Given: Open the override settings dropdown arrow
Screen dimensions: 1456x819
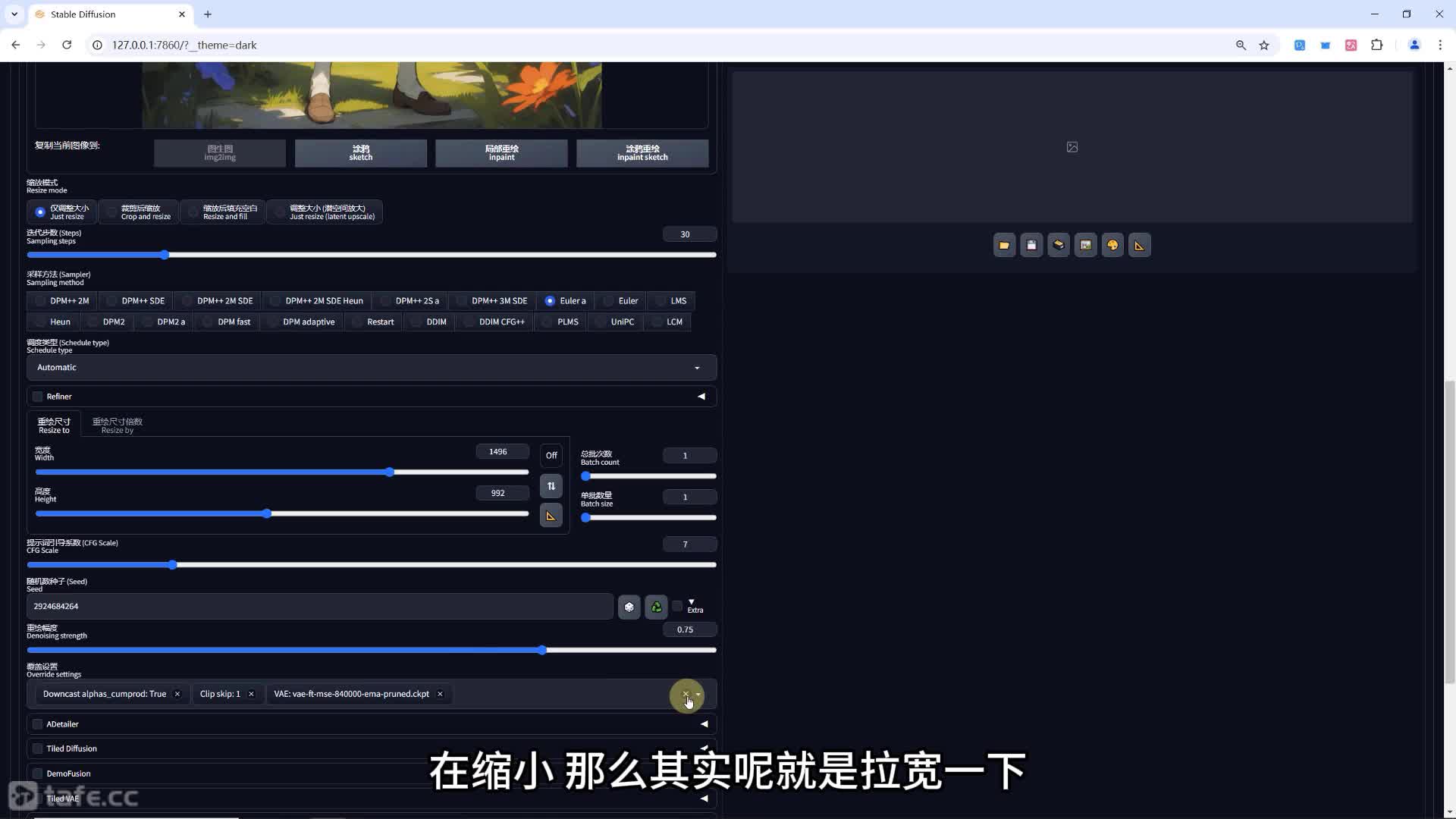Looking at the screenshot, I should pos(698,694).
